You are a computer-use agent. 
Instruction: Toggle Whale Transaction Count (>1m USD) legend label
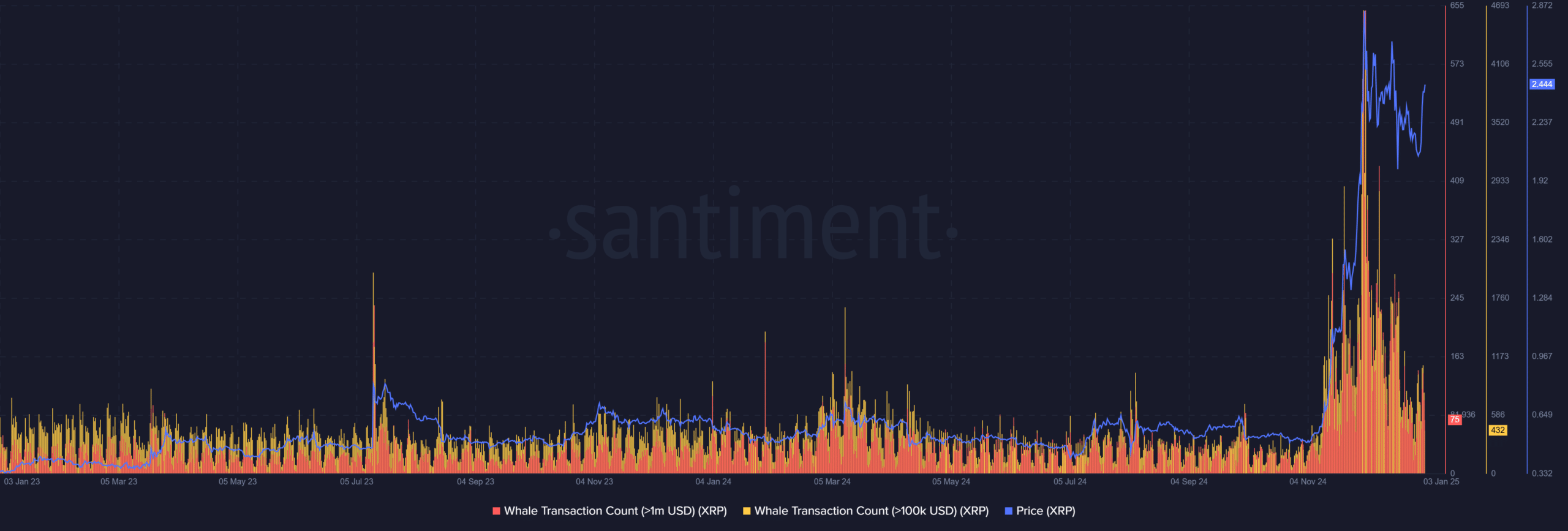coord(615,511)
